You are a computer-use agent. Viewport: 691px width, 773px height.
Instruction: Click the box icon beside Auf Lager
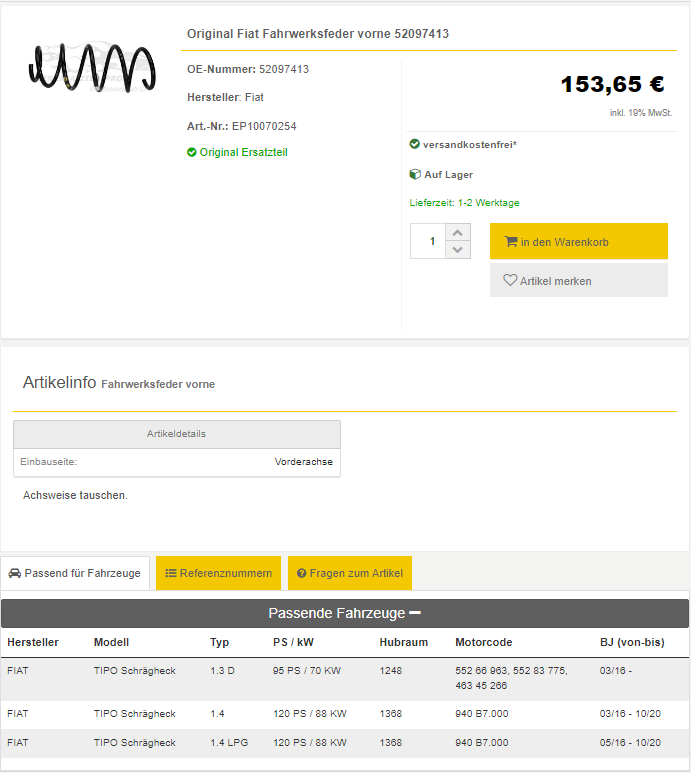(x=415, y=175)
